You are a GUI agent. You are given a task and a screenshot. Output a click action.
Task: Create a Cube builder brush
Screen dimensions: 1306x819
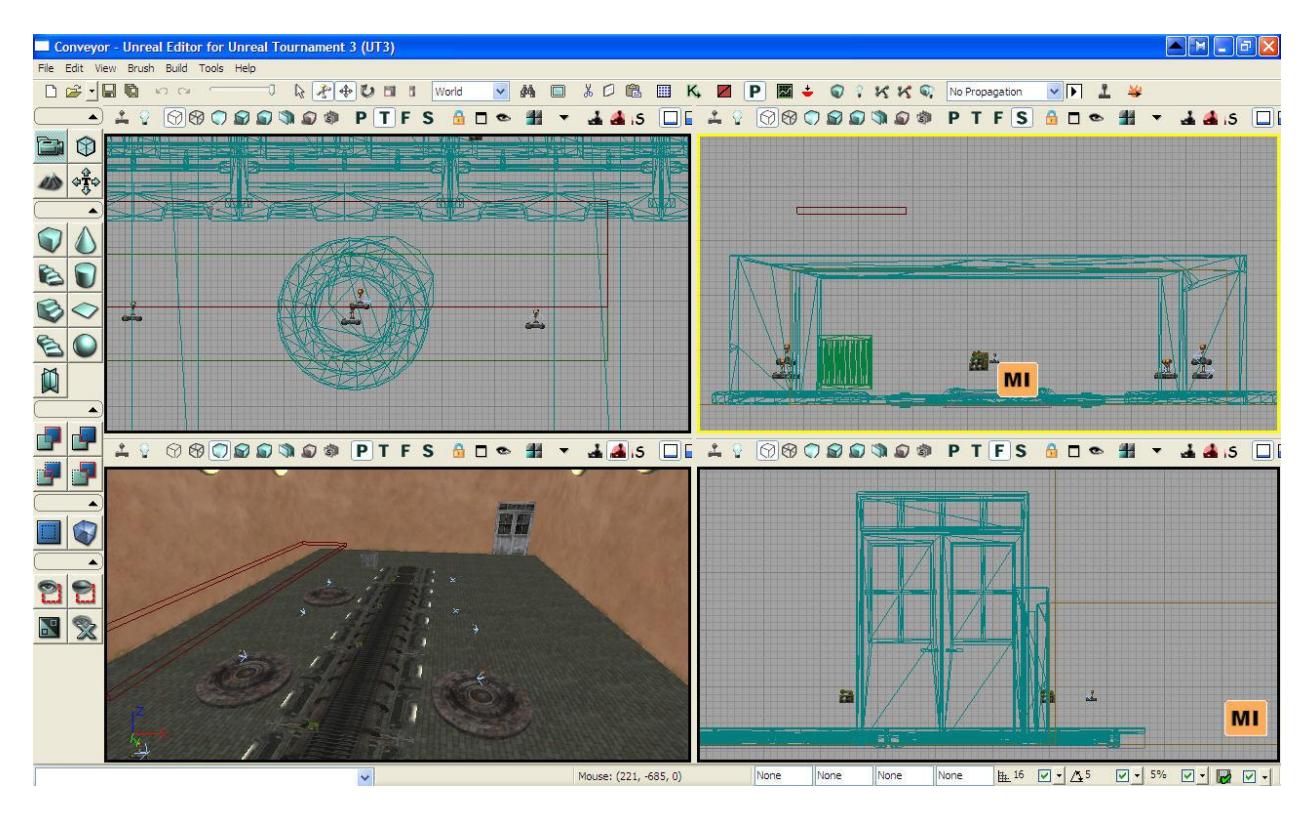click(50, 241)
